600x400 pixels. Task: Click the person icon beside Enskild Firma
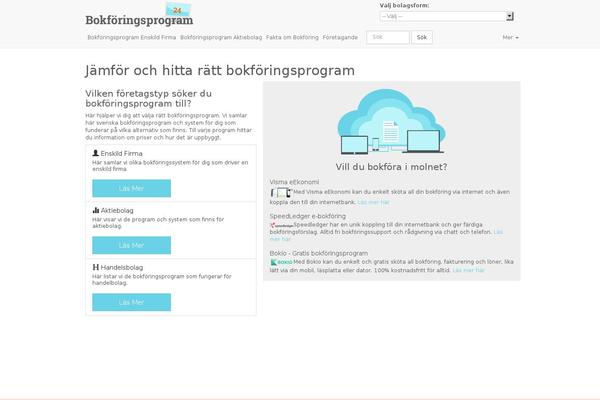click(96, 153)
